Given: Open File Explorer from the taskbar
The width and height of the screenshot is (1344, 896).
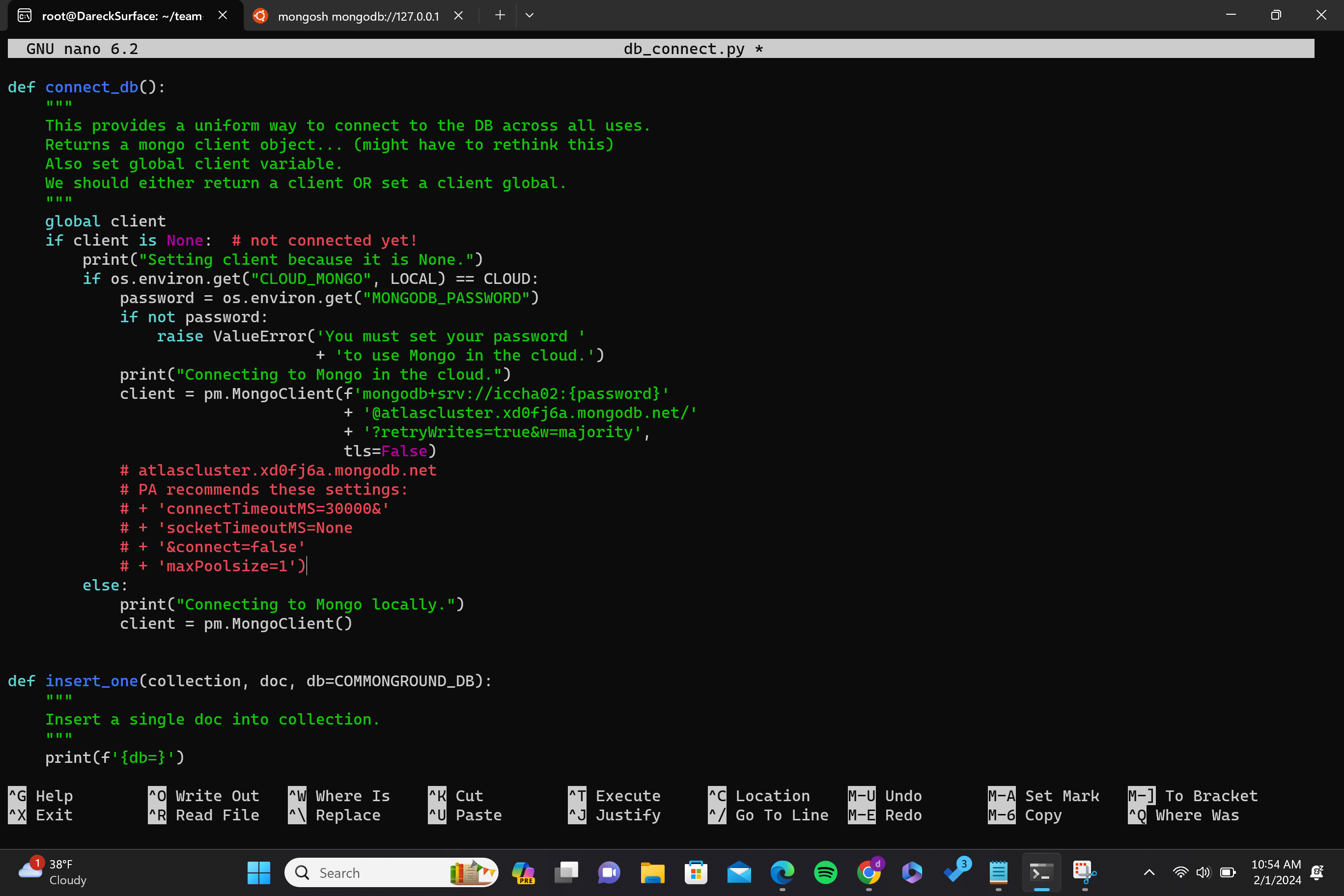Looking at the screenshot, I should [x=652, y=872].
